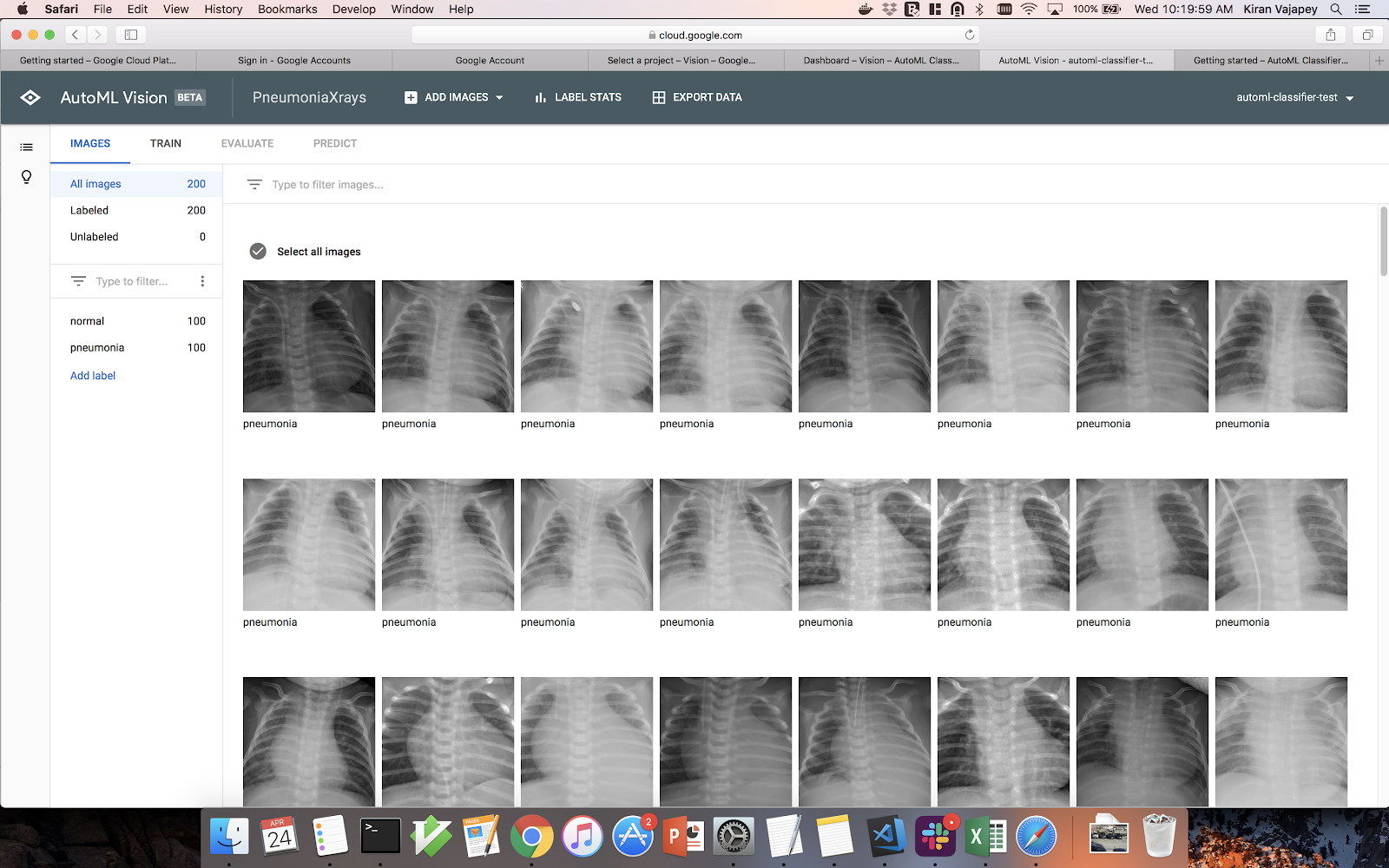The width and height of the screenshot is (1389, 868).
Task: Click the lightbulb icon in left sidebar
Action: click(x=26, y=177)
